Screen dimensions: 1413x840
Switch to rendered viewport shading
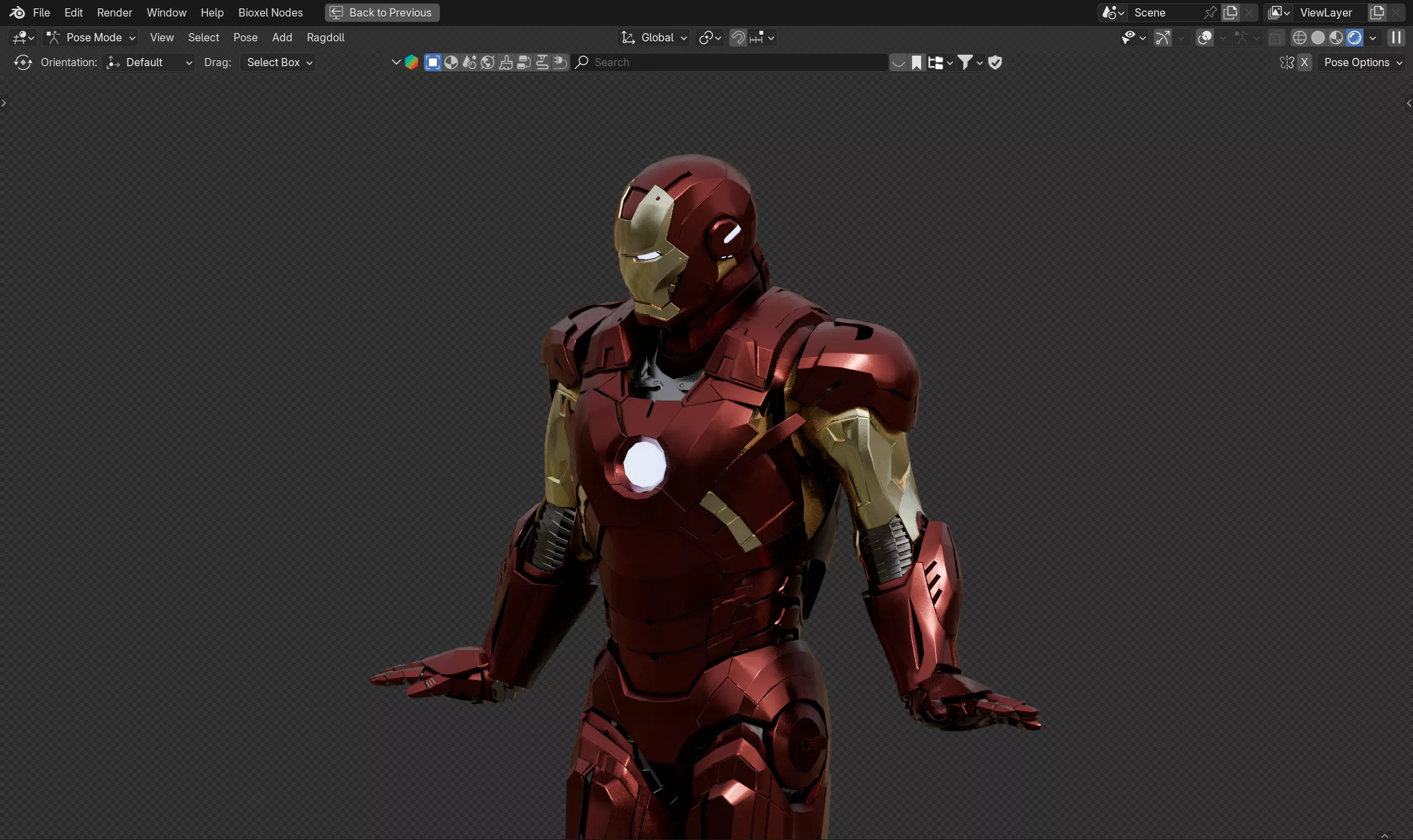click(x=1354, y=38)
